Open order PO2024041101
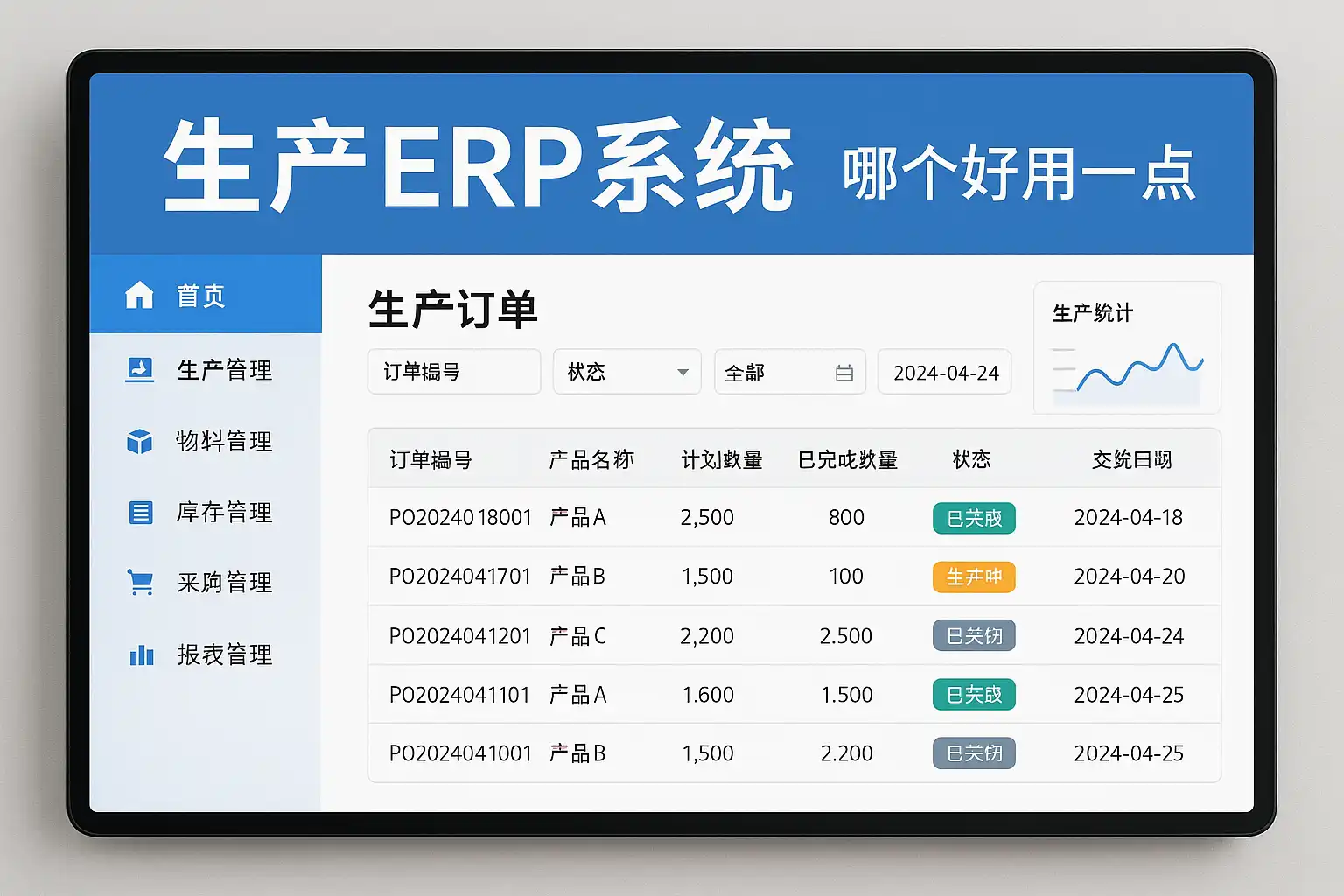The height and width of the screenshot is (896, 1344). 460,694
